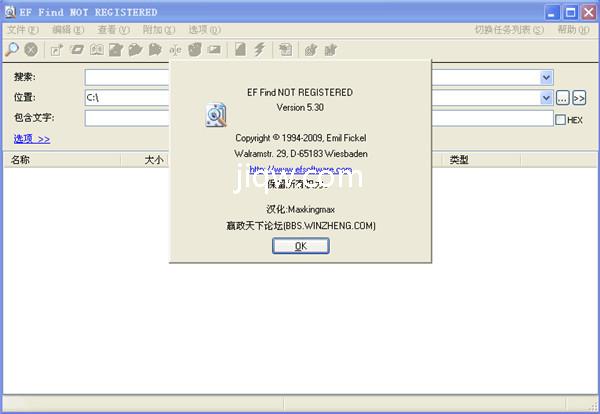
Task: Click the new window arrow toolbar icon
Action: click(x=56, y=49)
